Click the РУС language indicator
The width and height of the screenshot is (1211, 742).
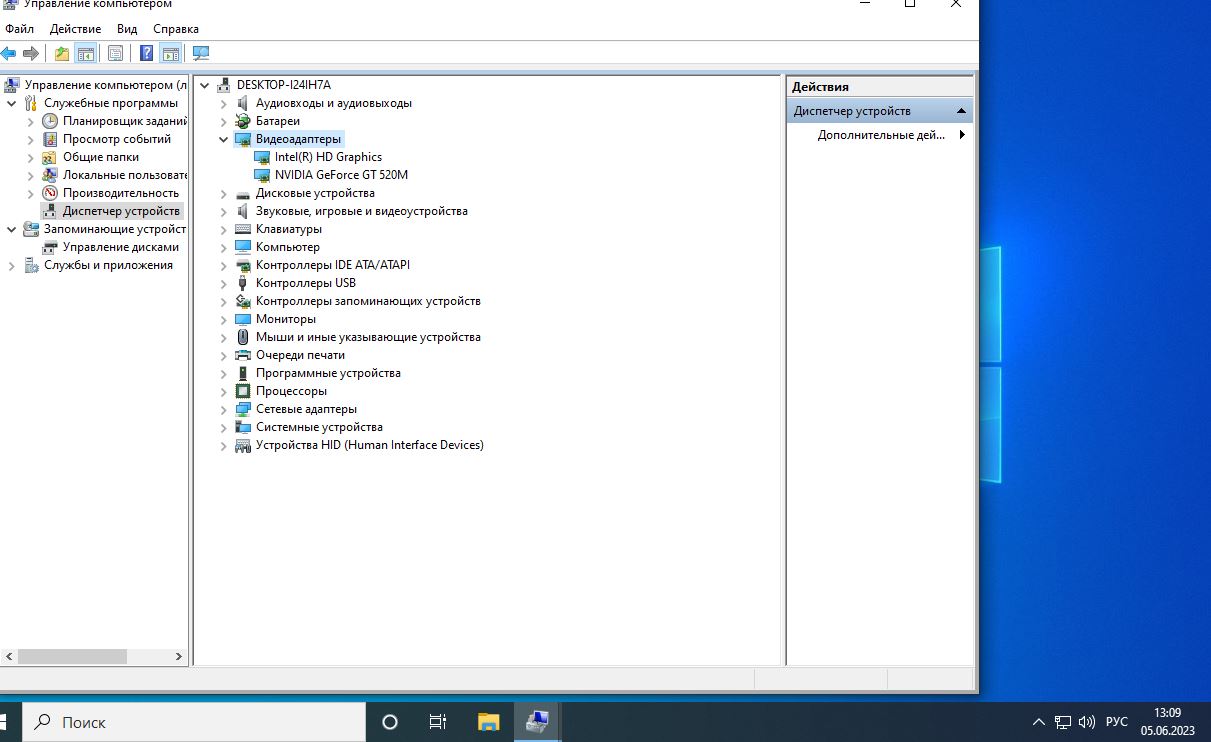(x=1117, y=722)
